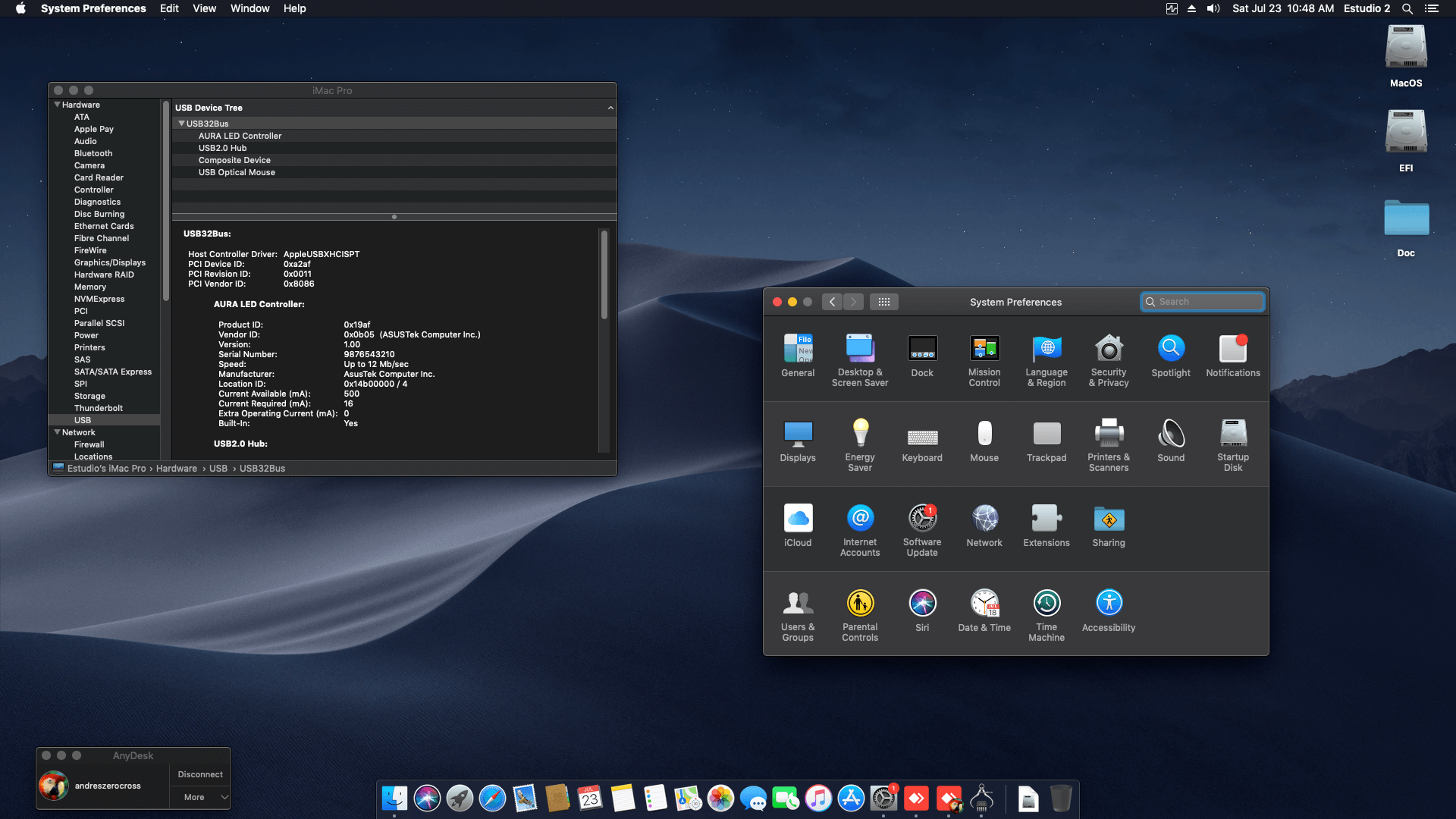Collapse the Network section in sidebar
This screenshot has width=1456, height=819.
(x=58, y=432)
